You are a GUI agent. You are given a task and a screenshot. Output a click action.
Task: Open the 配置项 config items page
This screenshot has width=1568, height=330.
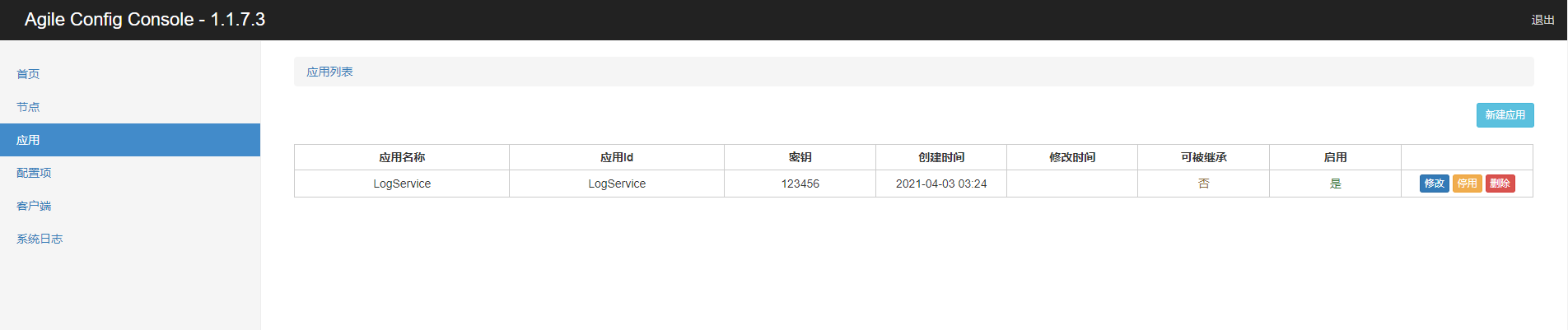[x=34, y=173]
